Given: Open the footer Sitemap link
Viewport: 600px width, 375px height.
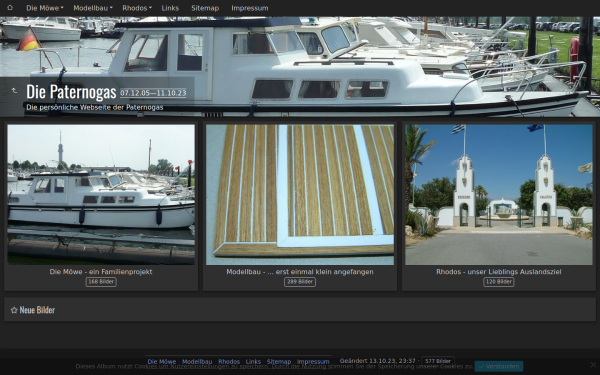Looking at the screenshot, I should point(279,362).
